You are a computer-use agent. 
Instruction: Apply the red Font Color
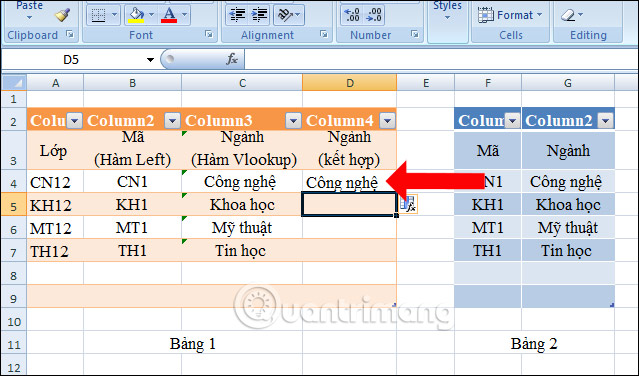tap(169, 15)
